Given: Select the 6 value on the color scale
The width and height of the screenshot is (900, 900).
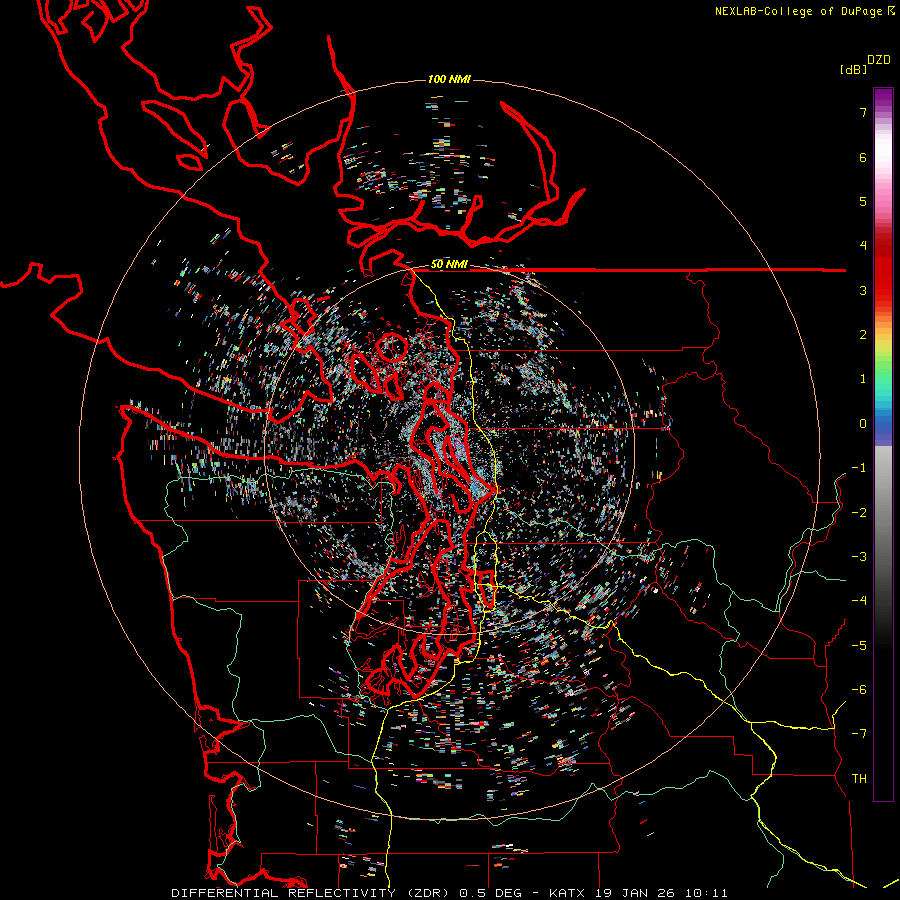Looking at the screenshot, I should [x=863, y=157].
